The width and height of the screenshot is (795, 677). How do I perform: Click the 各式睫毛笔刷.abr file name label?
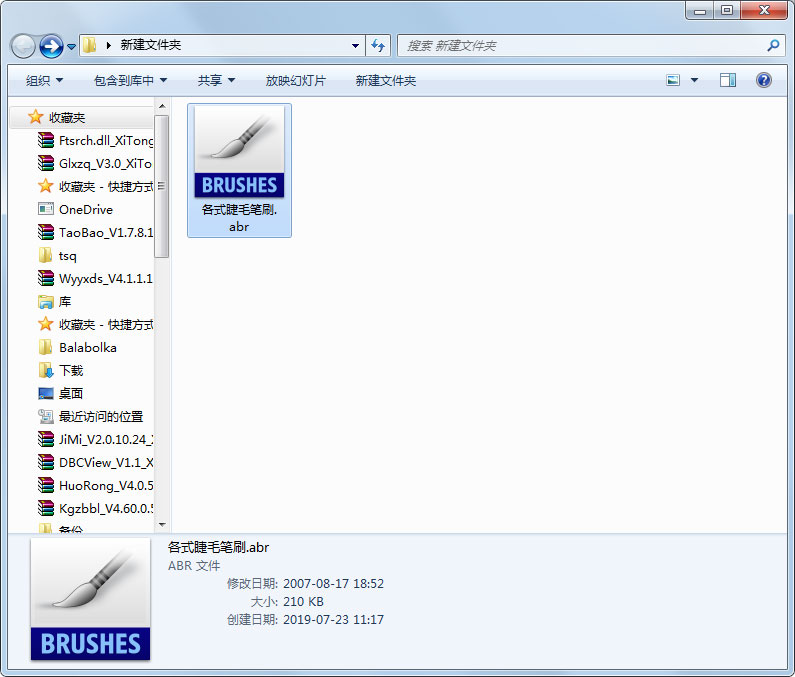point(239,218)
